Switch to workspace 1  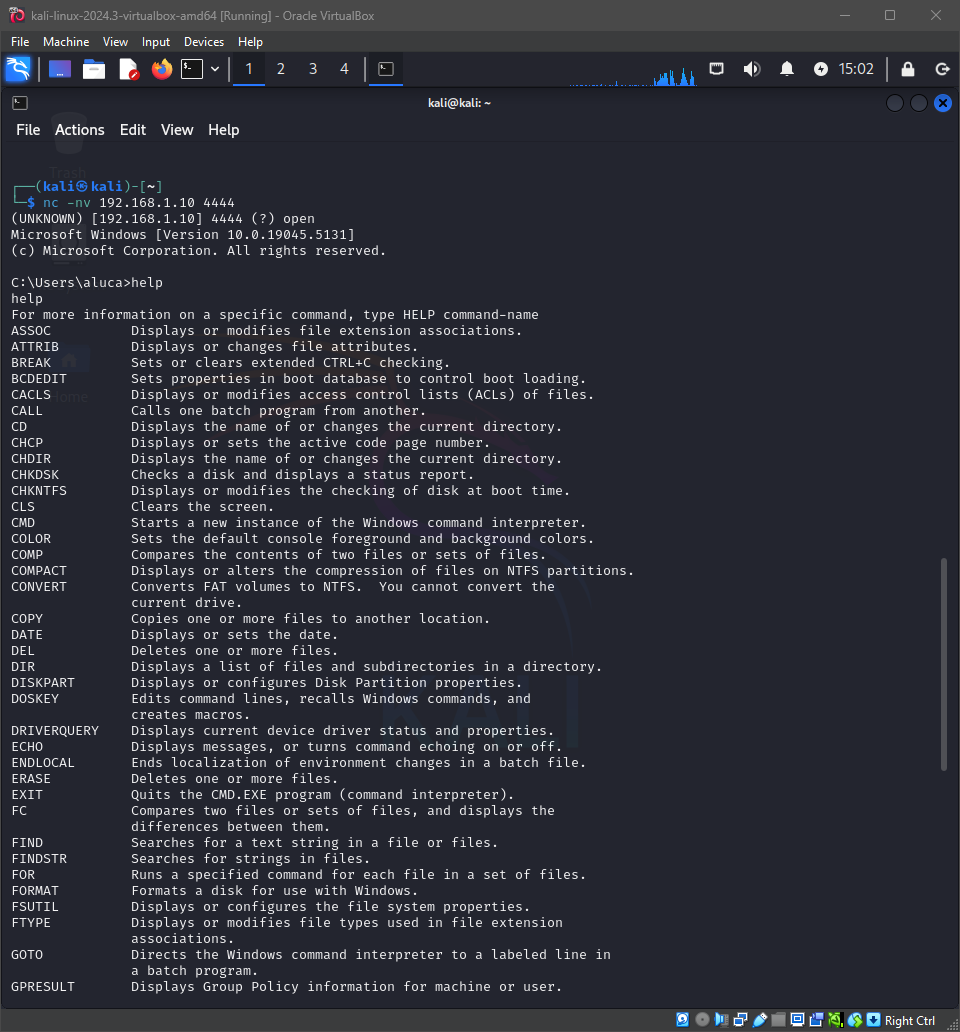tap(249, 69)
